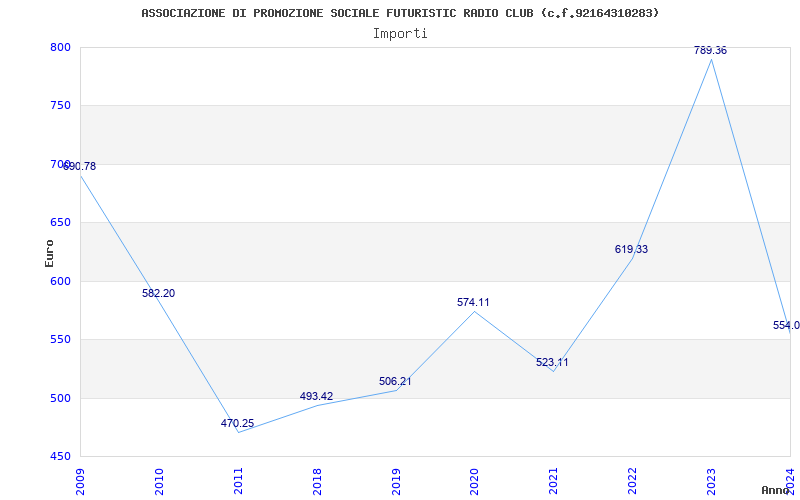This screenshot has width=800, height=500.
Task: Select the 600 y-axis tick label
Action: (60, 281)
